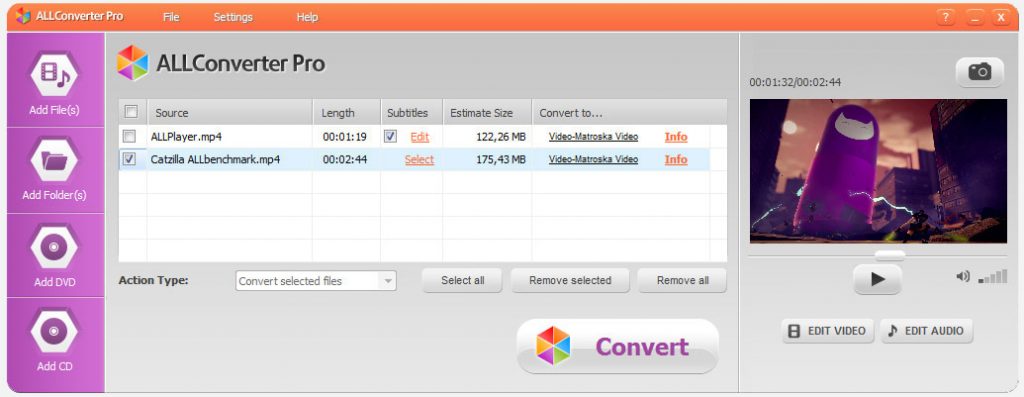Screen dimensions: 1024x397
Task: Take a snapshot with the camera icon
Action: point(979,72)
